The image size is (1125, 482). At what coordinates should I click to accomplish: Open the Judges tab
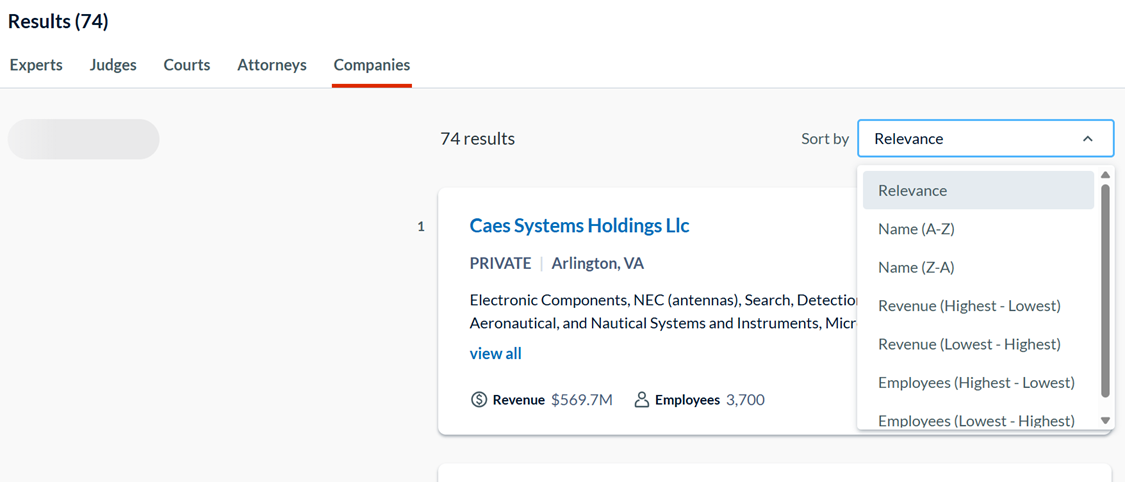[113, 65]
